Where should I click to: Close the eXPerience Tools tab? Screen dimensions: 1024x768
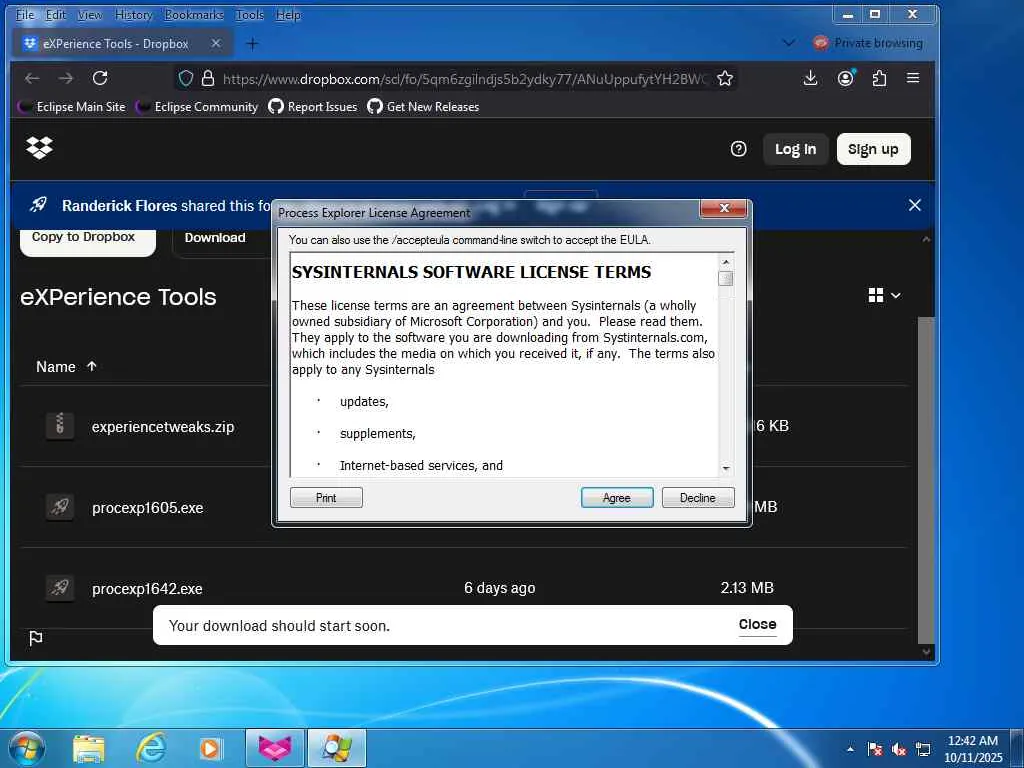(216, 43)
